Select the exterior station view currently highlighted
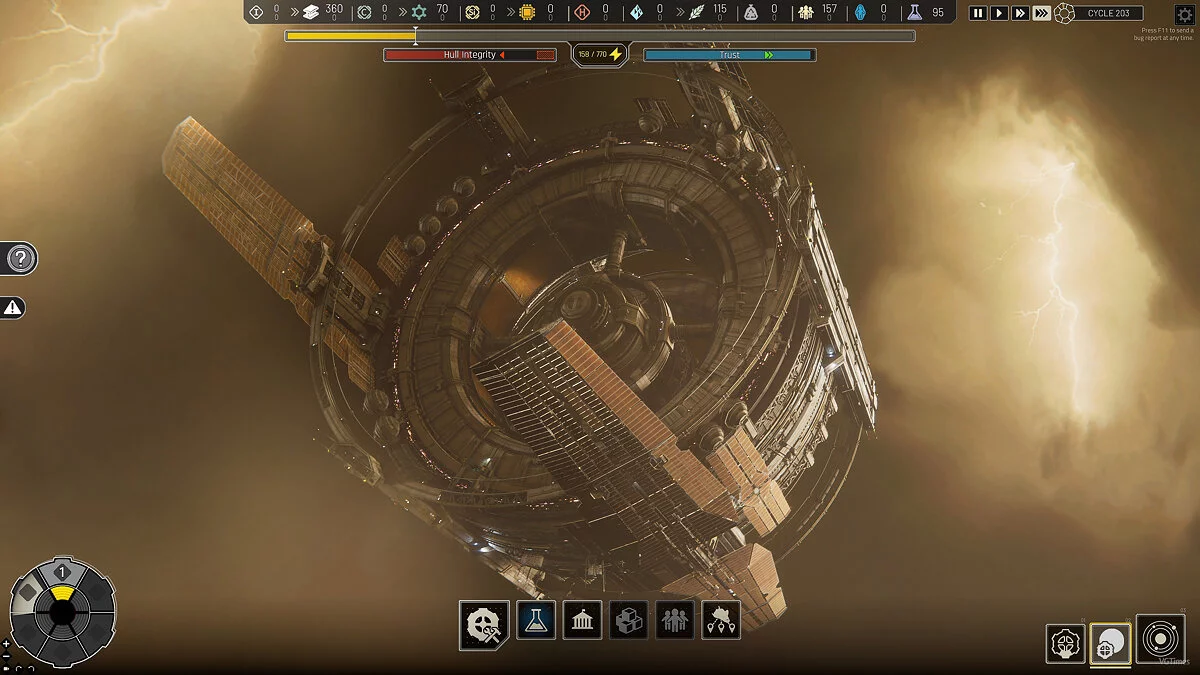Viewport: 1200px width, 675px height. tap(1110, 644)
